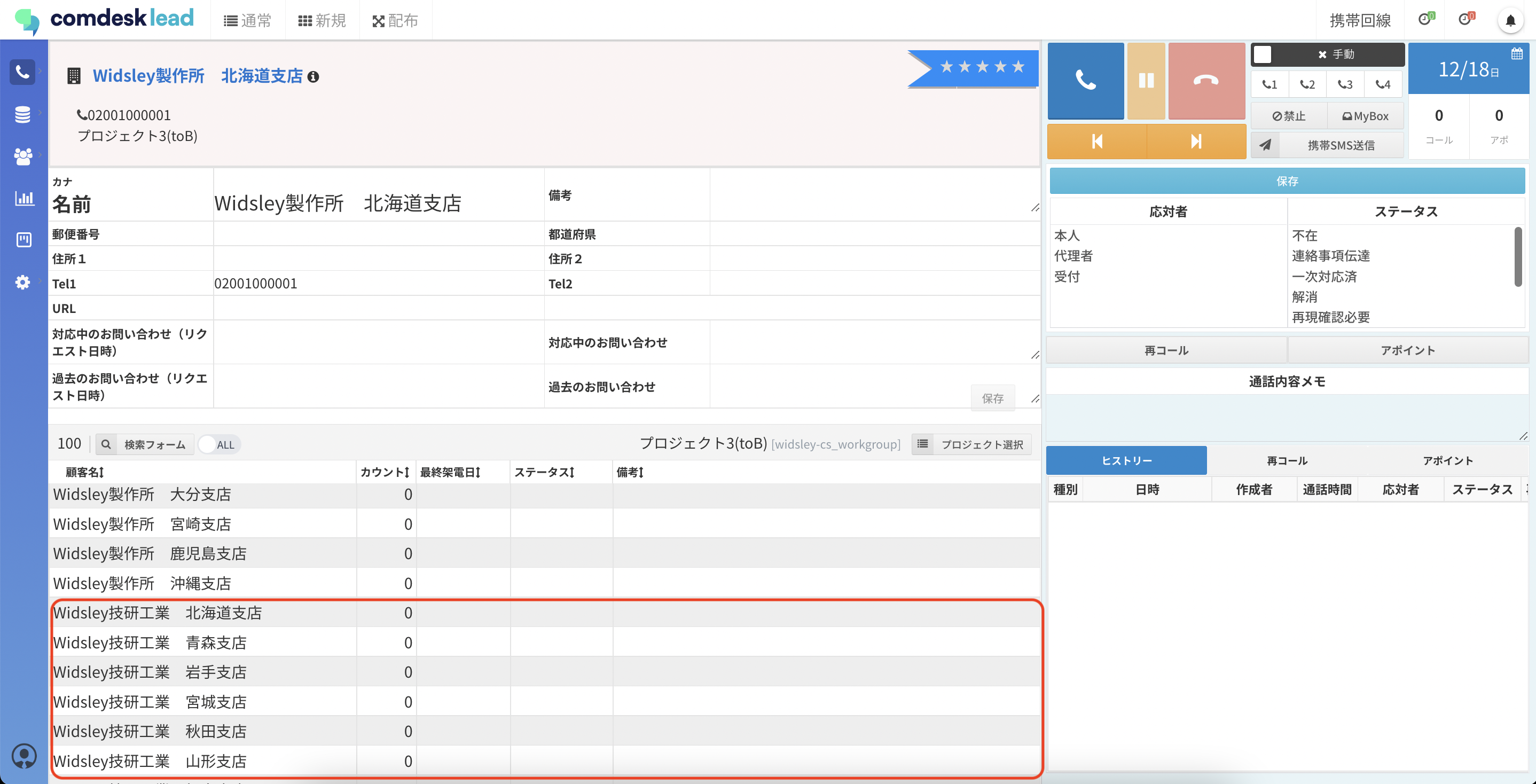The image size is (1536, 784).
Task: Tick the checkbox beside 手動
Action: [1263, 54]
